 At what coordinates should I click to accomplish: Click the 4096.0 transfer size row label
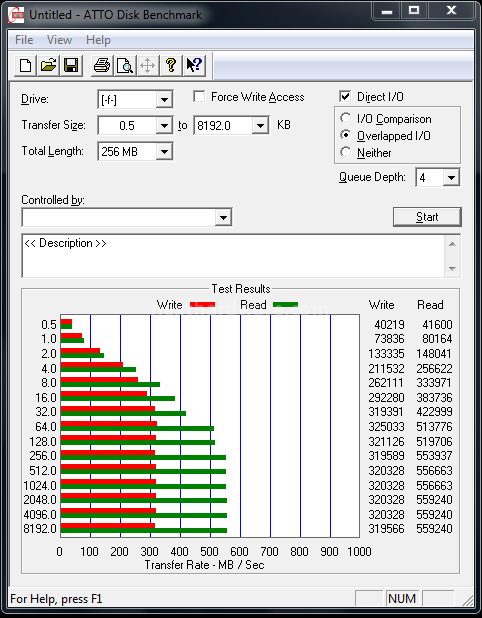(40, 514)
